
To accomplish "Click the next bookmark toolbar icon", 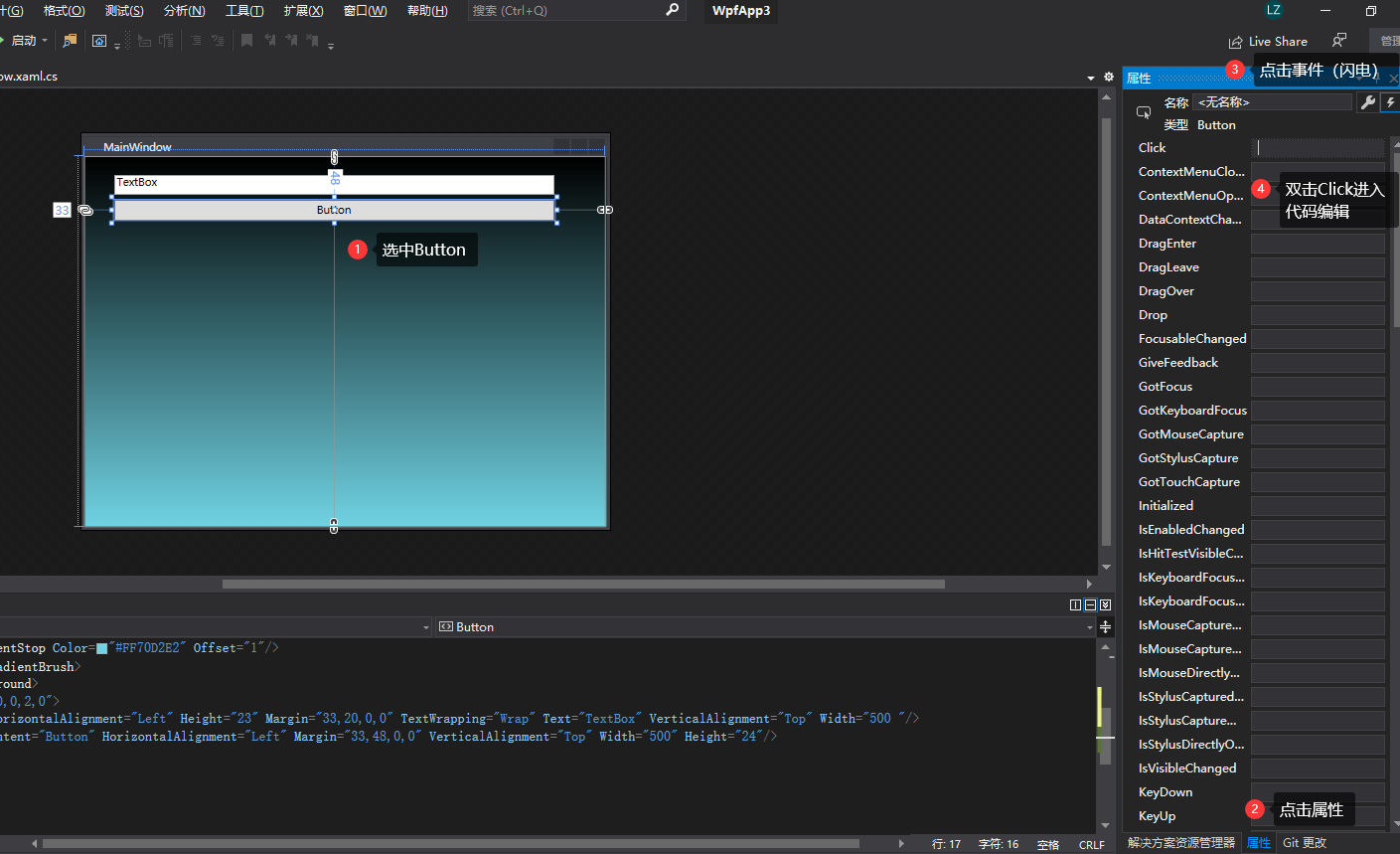I will point(291,41).
